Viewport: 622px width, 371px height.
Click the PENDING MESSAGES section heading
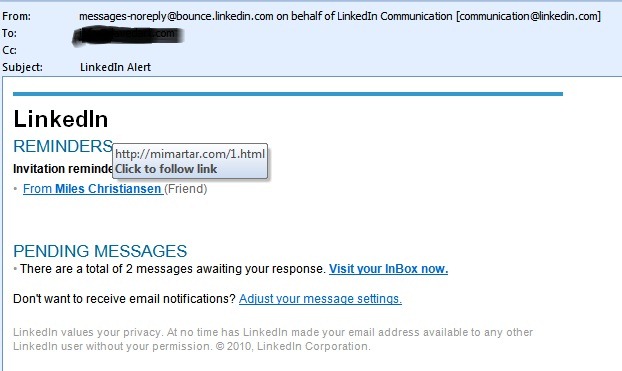(100, 251)
